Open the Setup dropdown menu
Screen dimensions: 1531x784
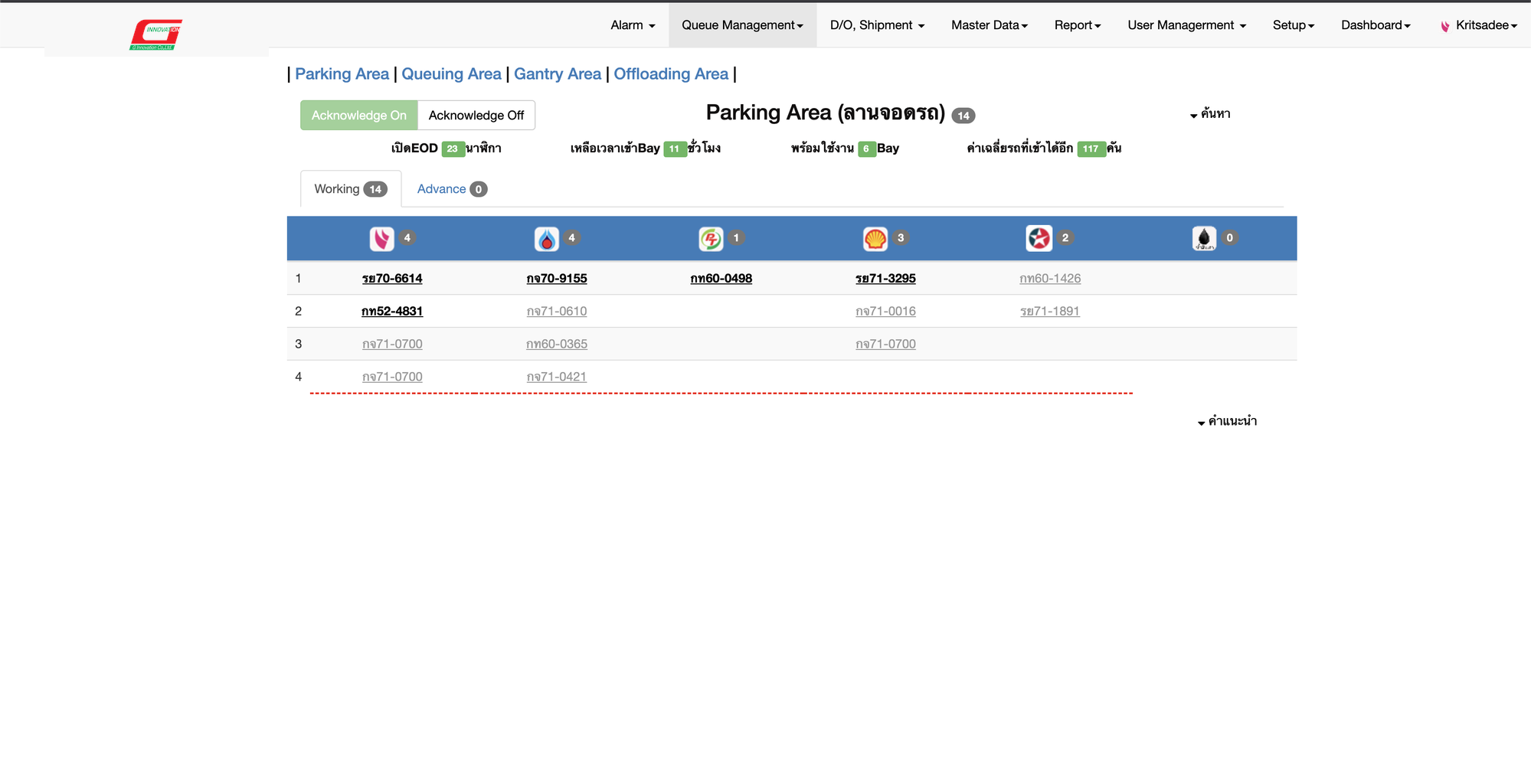[1294, 25]
